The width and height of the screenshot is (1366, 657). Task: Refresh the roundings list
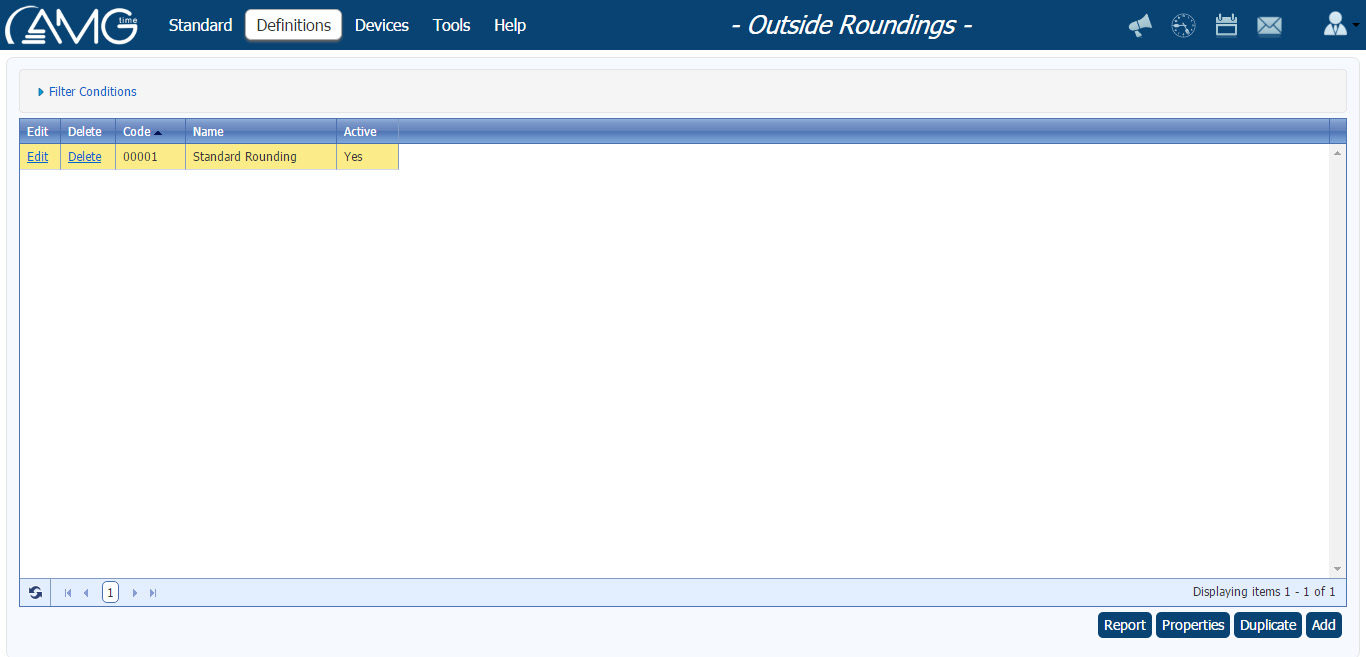tap(35, 592)
